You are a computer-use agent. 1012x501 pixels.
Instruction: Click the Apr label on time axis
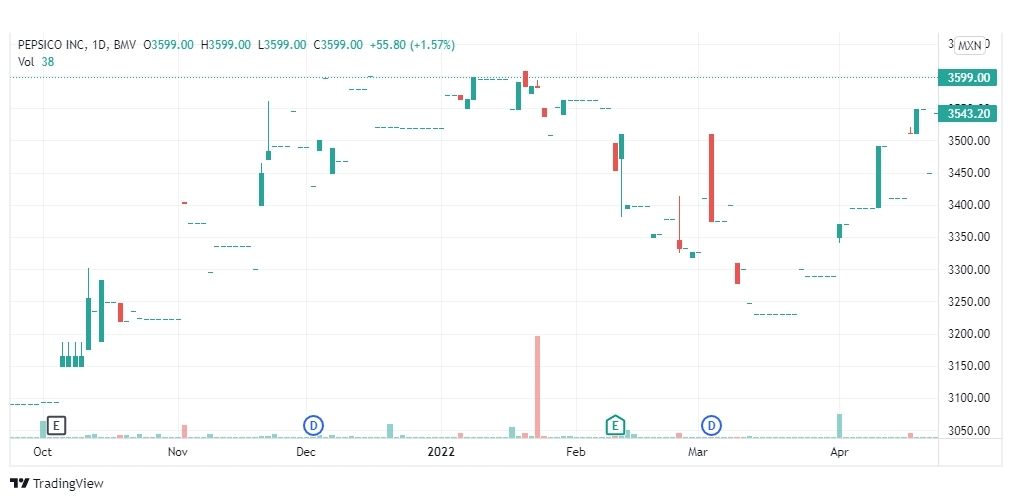click(838, 452)
